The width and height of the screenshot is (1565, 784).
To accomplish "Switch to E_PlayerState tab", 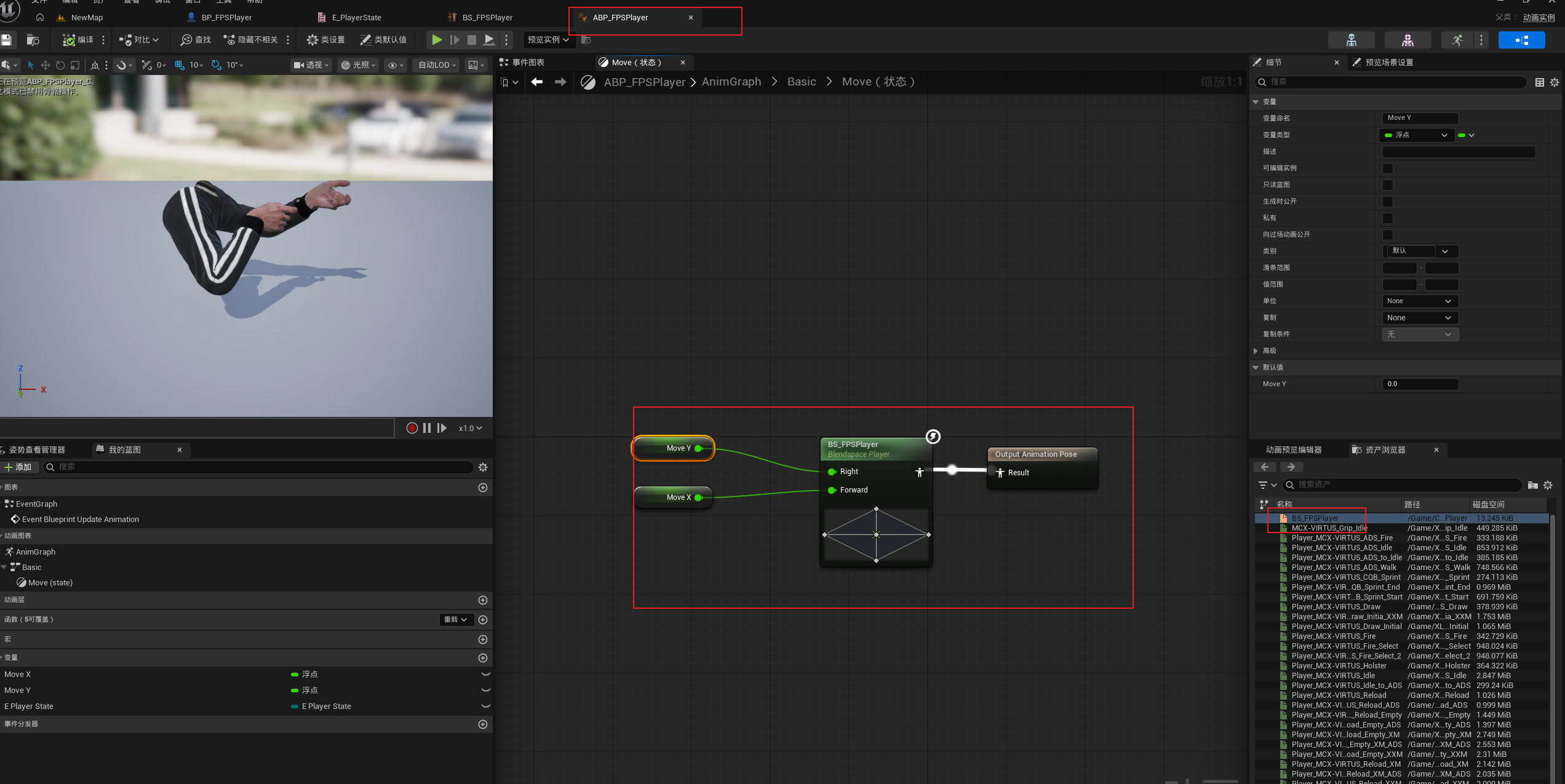I will (356, 18).
